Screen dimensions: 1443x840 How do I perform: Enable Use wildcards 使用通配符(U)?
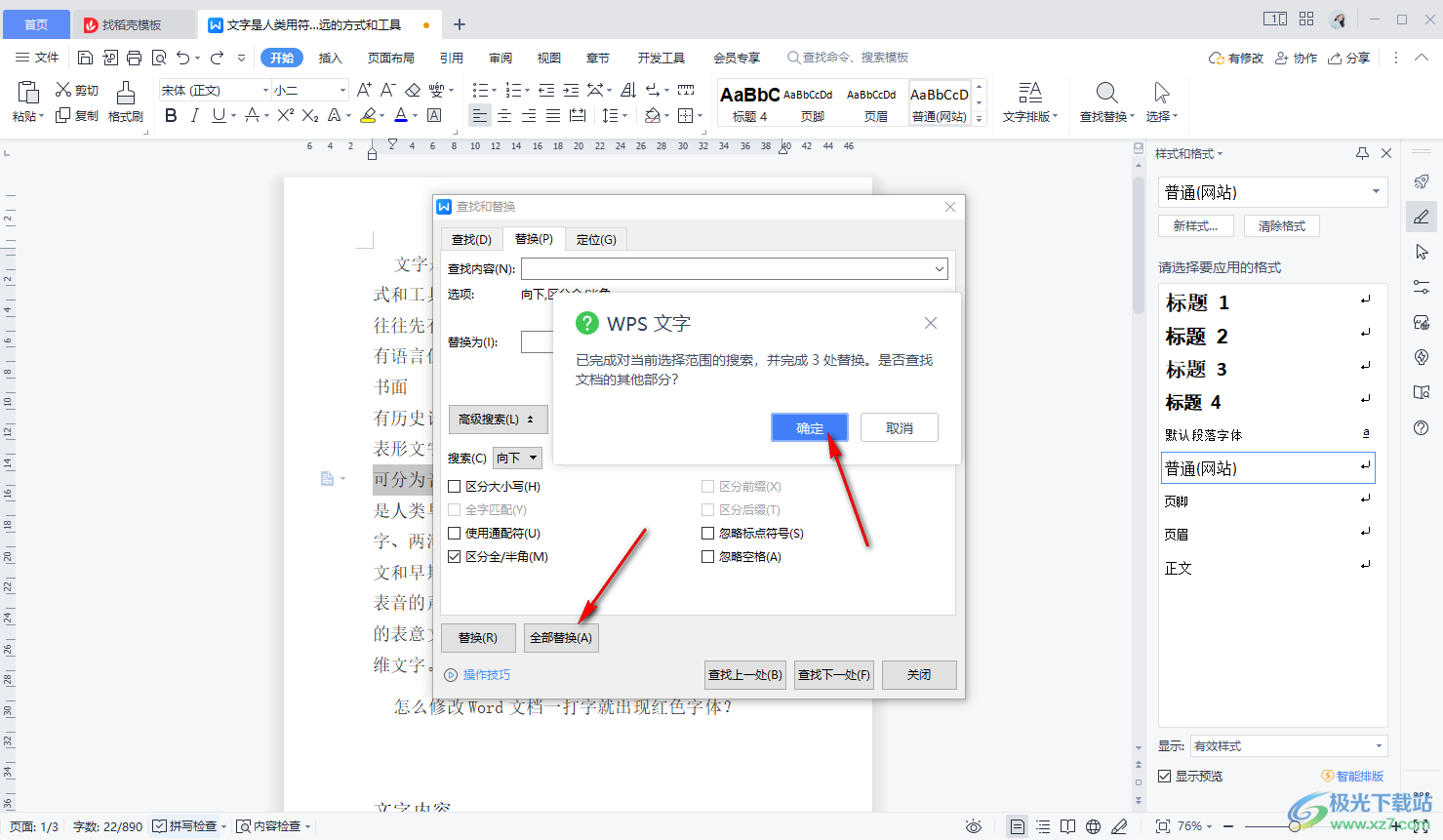coord(454,533)
